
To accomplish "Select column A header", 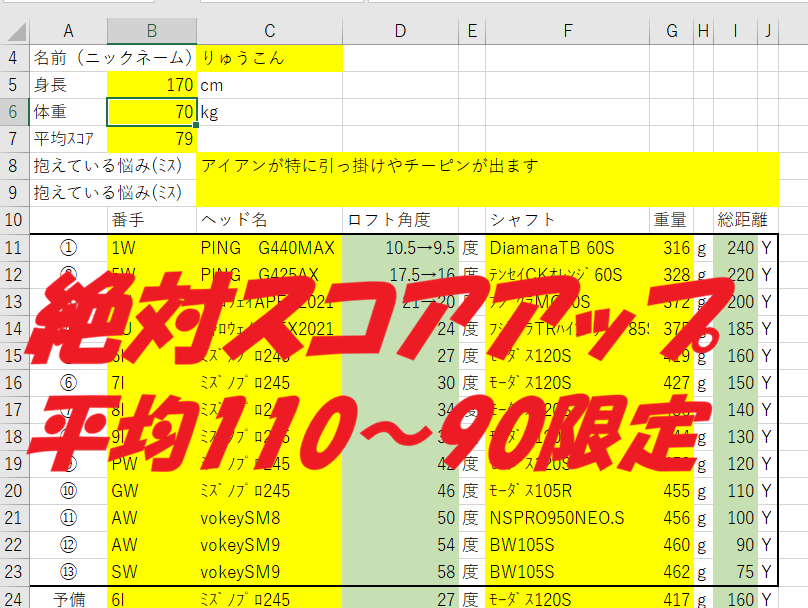I will pos(69,31).
